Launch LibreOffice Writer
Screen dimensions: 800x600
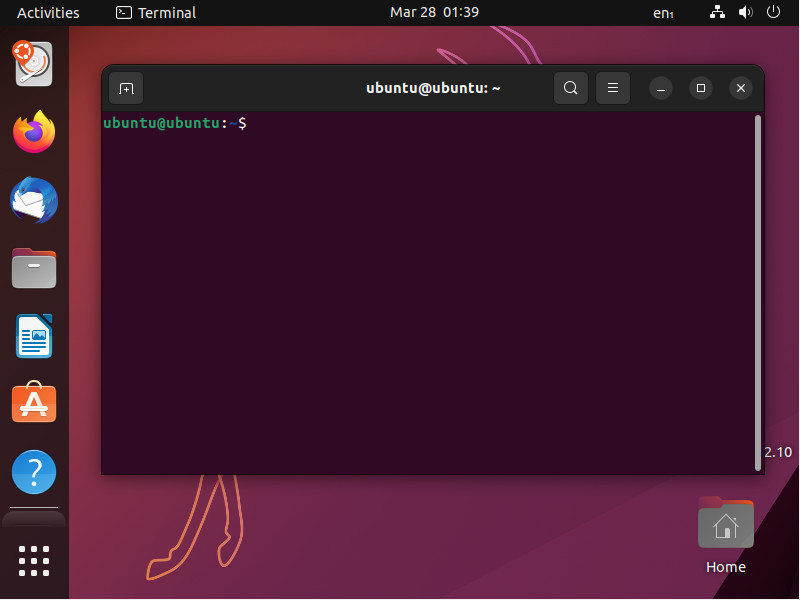coord(33,336)
